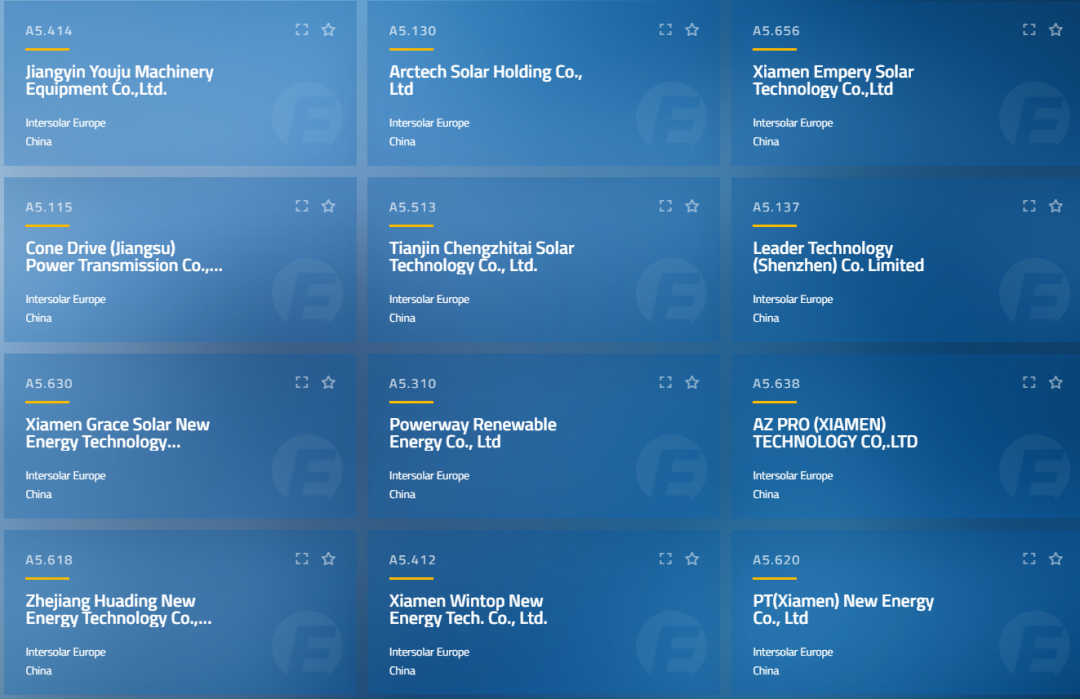Click Intersolar Europe on the A5.638 card
This screenshot has width=1080, height=699.
tap(793, 475)
